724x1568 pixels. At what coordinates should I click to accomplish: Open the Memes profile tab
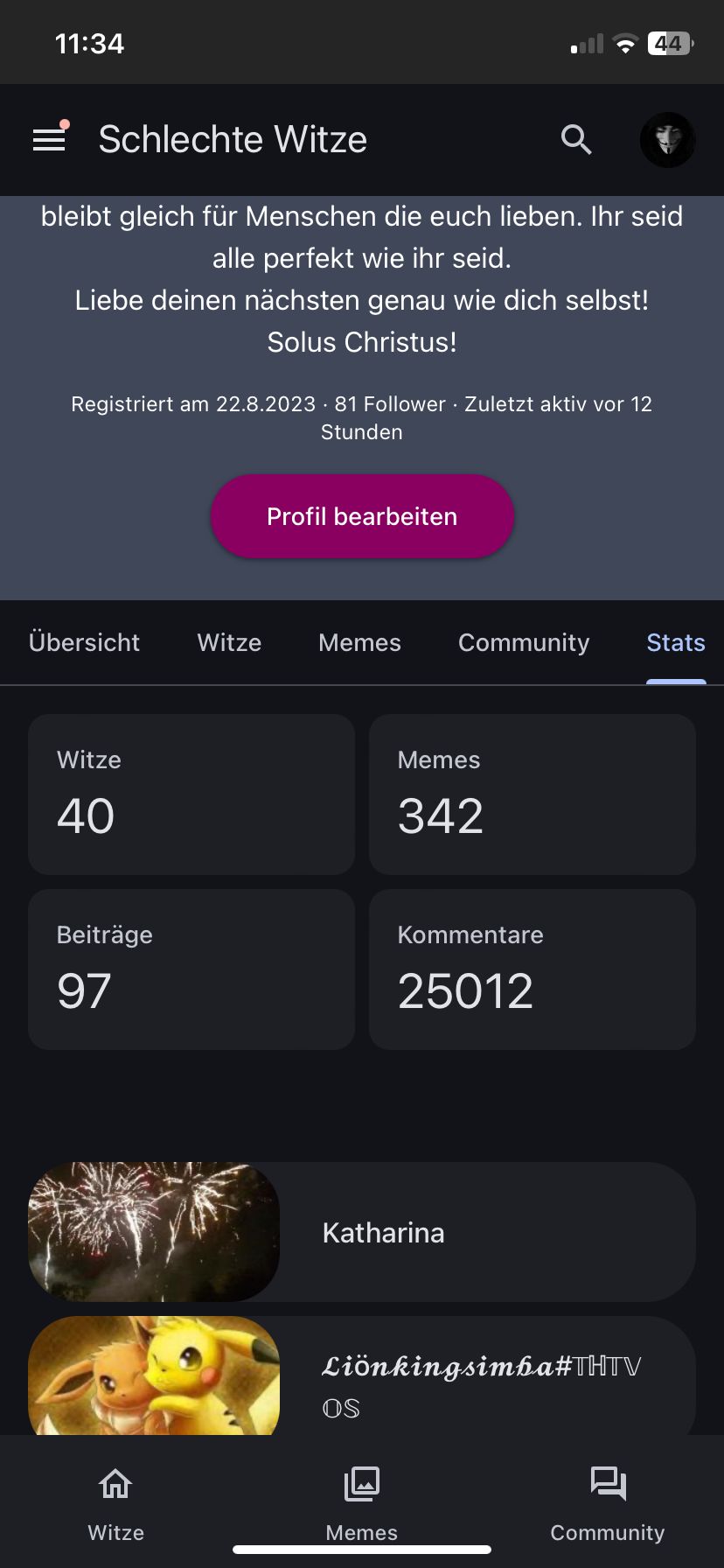pyautogui.click(x=359, y=642)
